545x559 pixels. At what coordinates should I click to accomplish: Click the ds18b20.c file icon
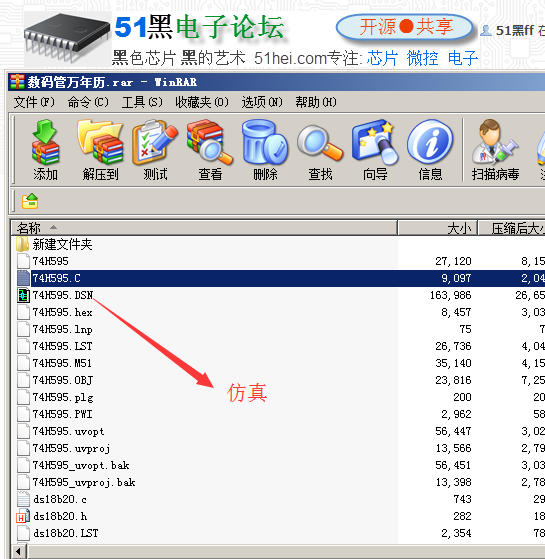click(24, 499)
